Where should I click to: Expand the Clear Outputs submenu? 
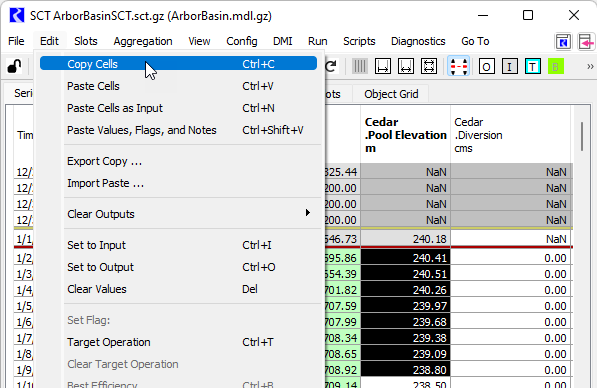click(x=190, y=214)
